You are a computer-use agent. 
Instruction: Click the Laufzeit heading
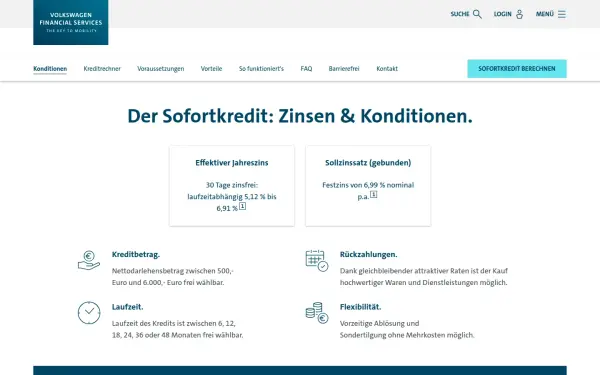[x=127, y=307]
